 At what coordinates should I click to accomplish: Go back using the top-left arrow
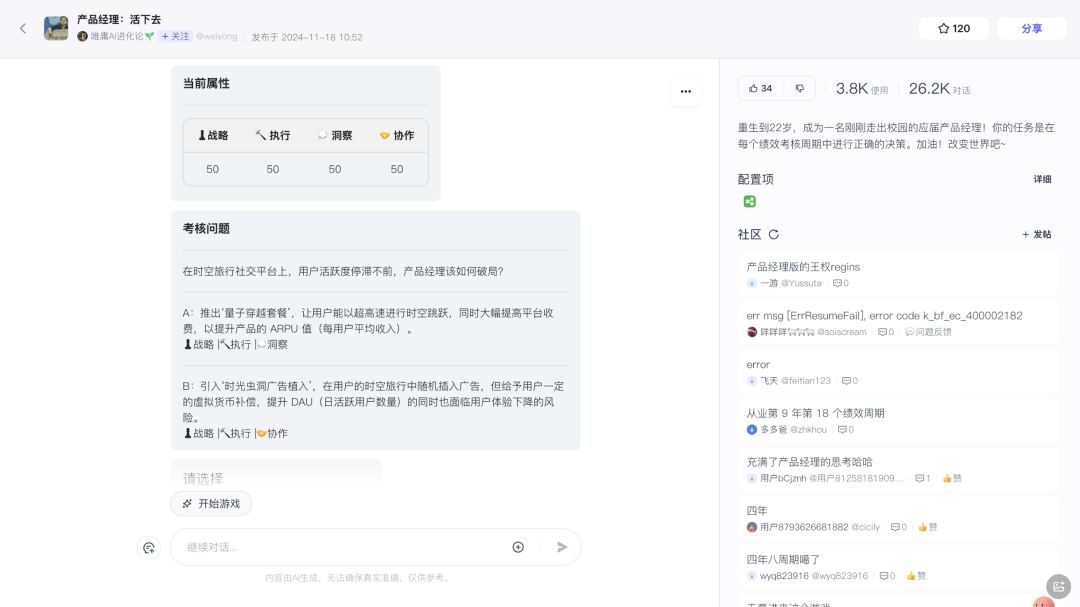23,28
